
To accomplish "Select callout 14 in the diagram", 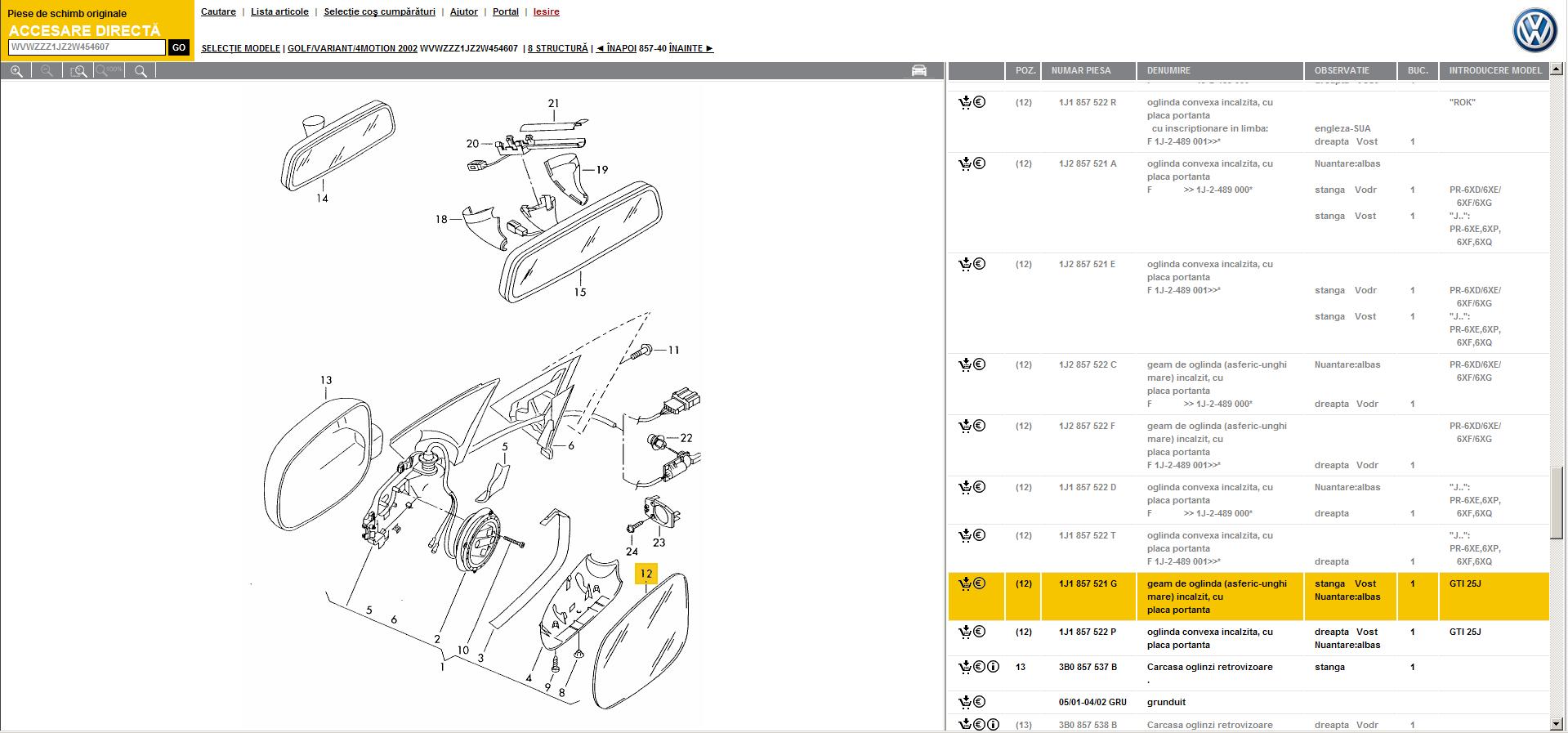I will click(x=322, y=198).
